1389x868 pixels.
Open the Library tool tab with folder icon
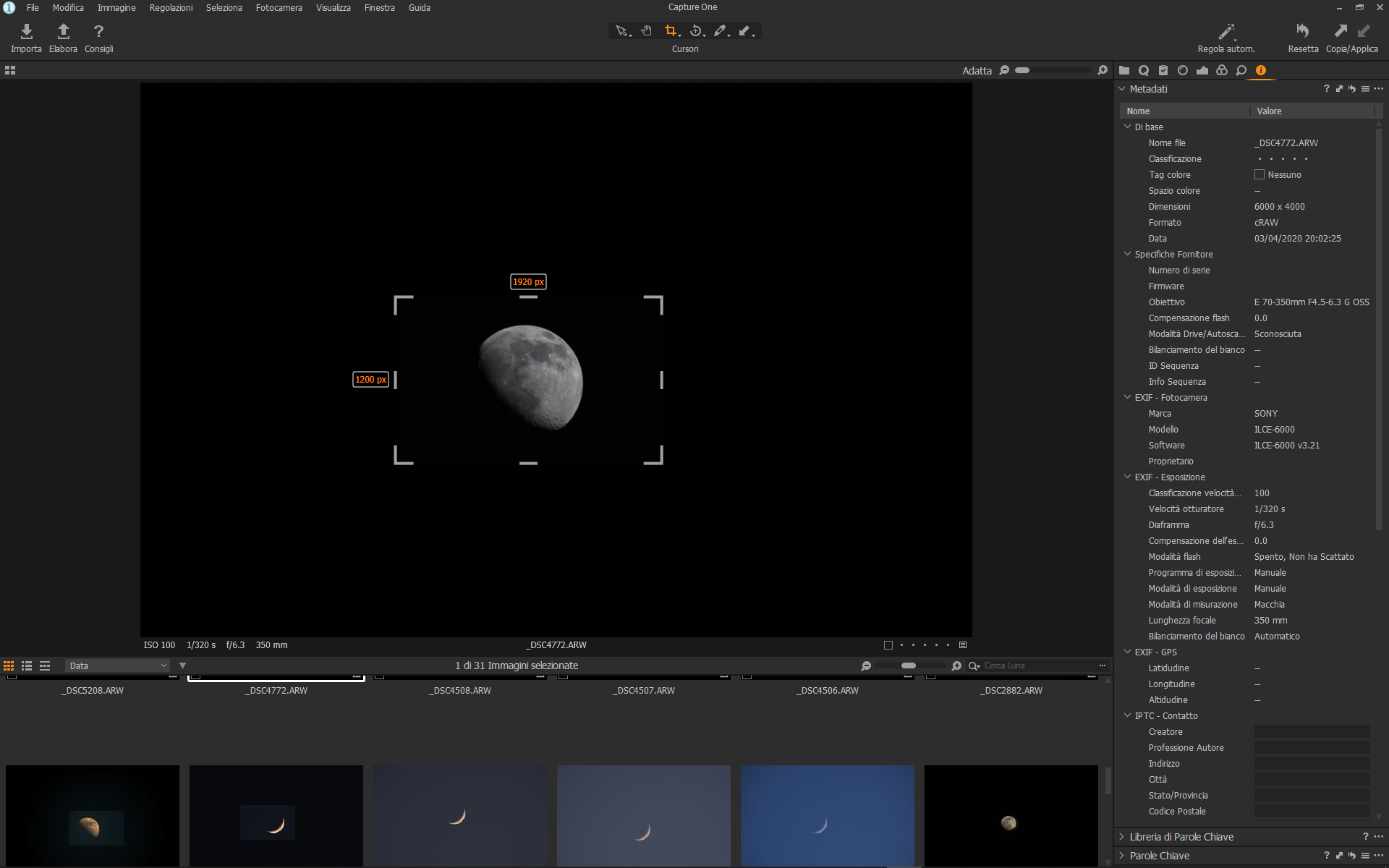click(x=1124, y=70)
